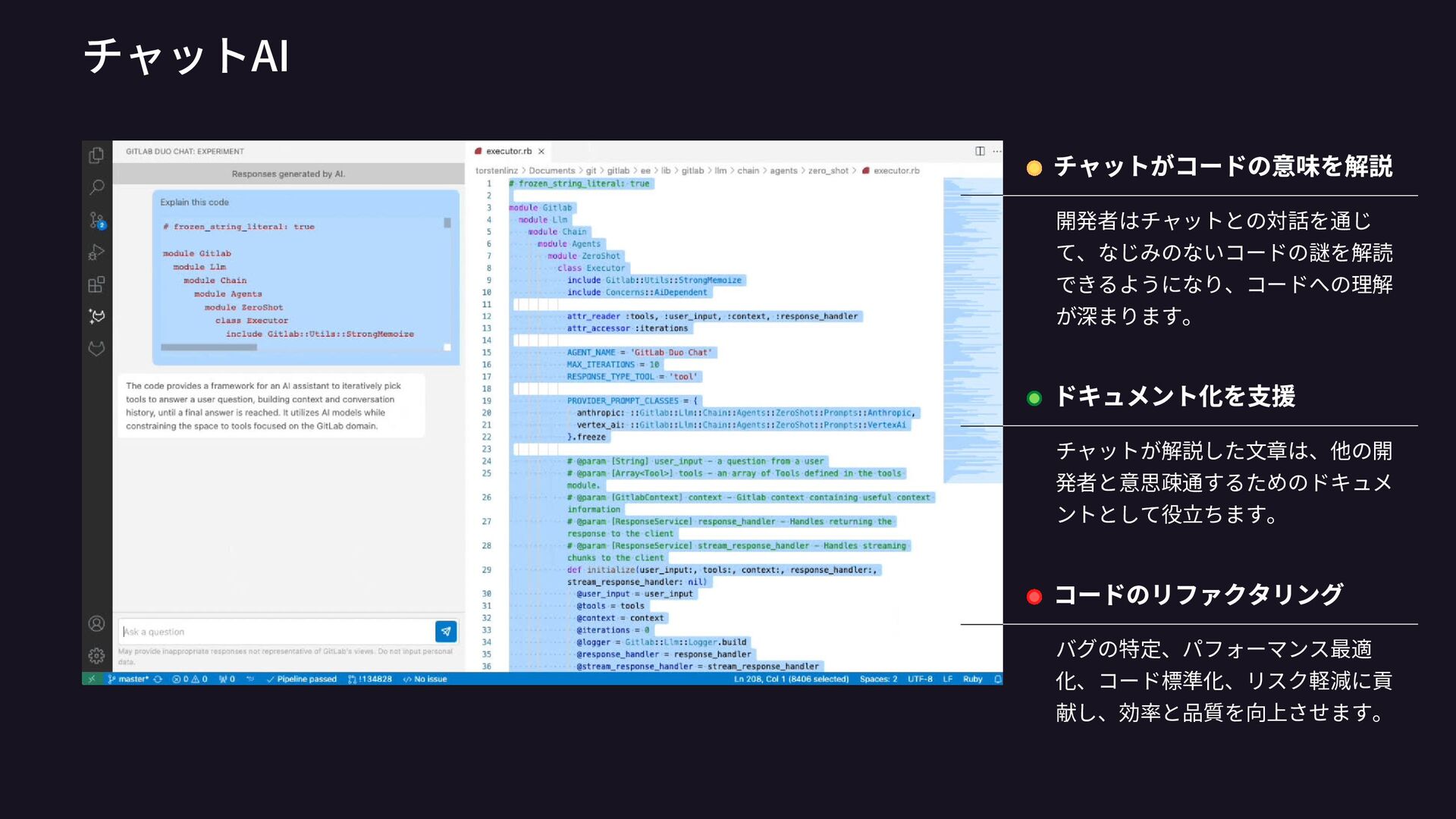Open the Search magnifier in activity bar

tap(96, 187)
